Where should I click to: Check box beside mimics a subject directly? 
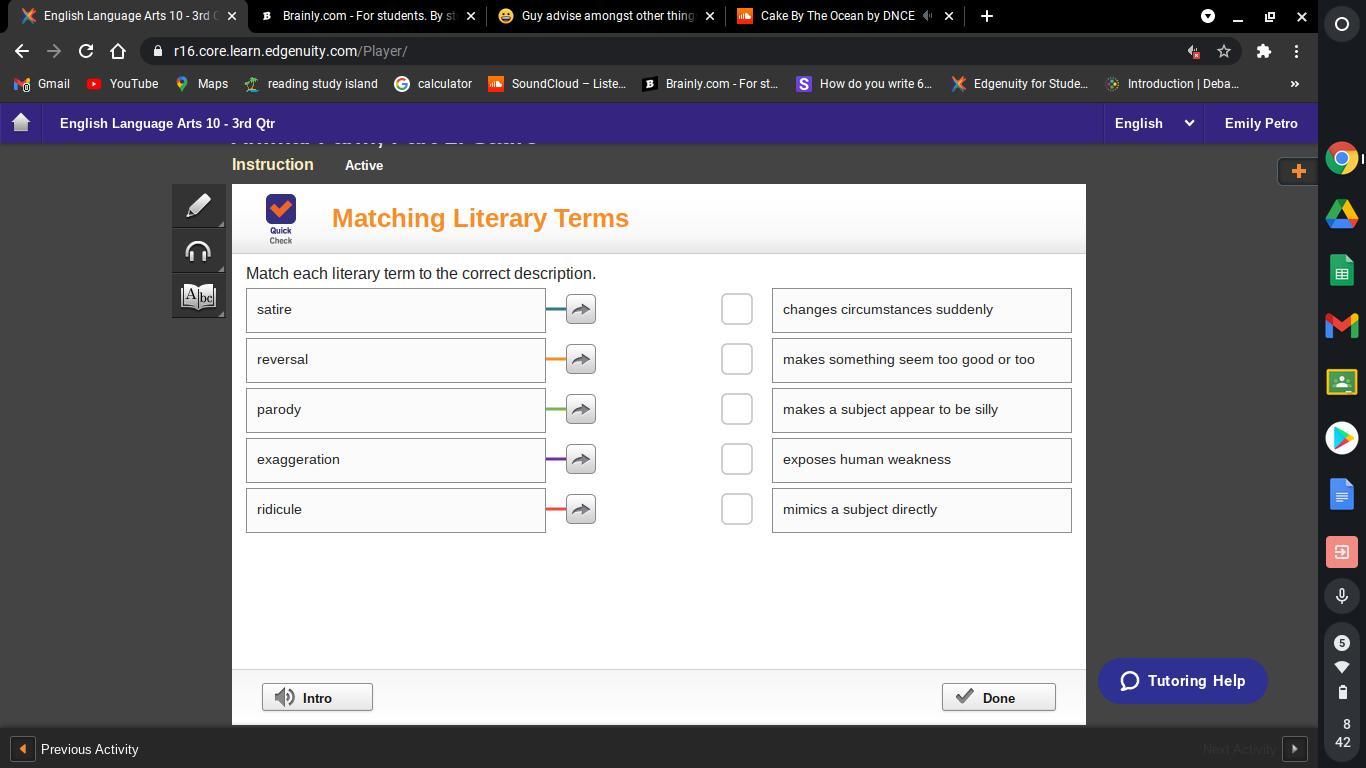pos(737,510)
